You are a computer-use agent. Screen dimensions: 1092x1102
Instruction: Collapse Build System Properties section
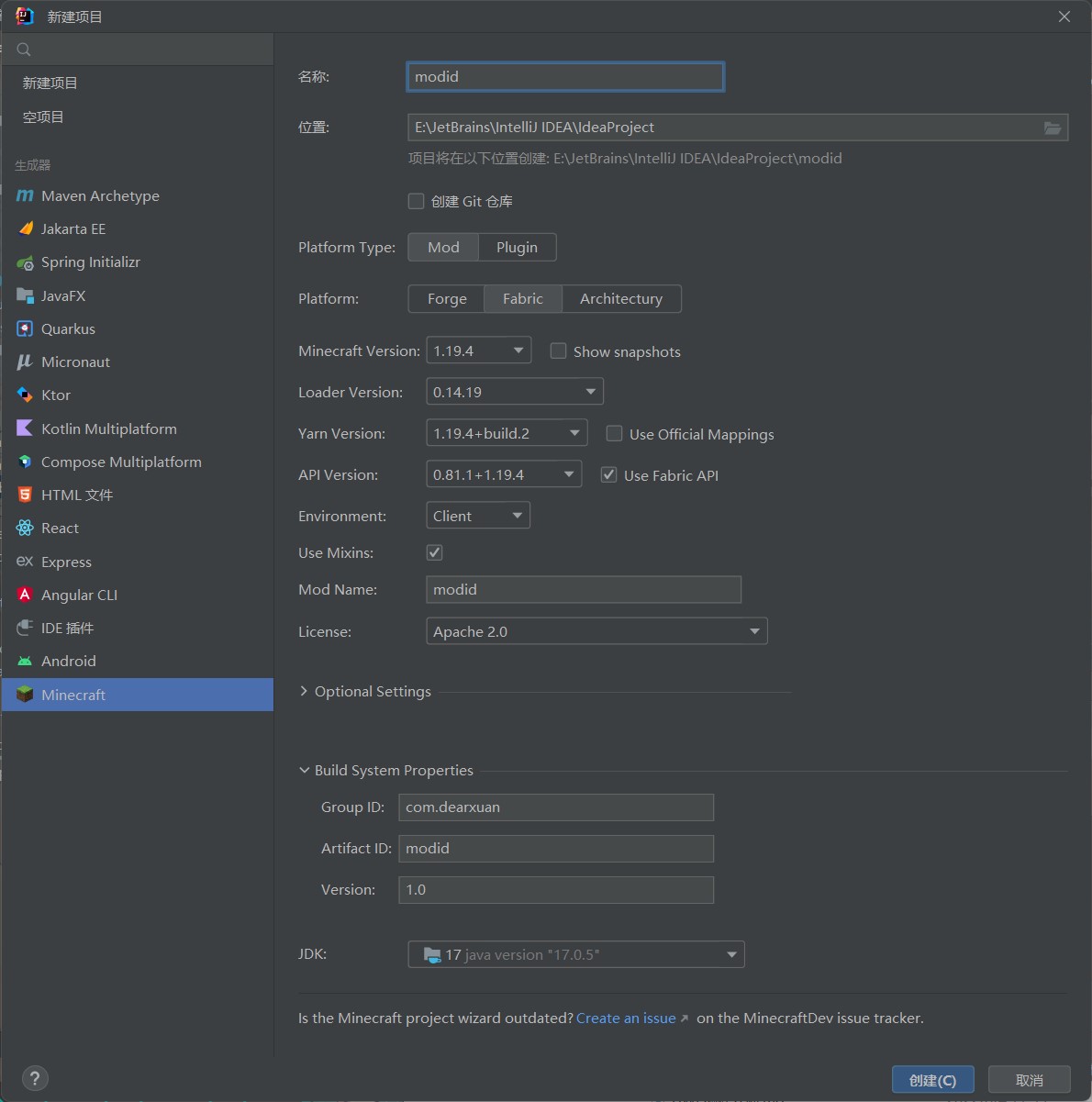pyautogui.click(x=386, y=770)
